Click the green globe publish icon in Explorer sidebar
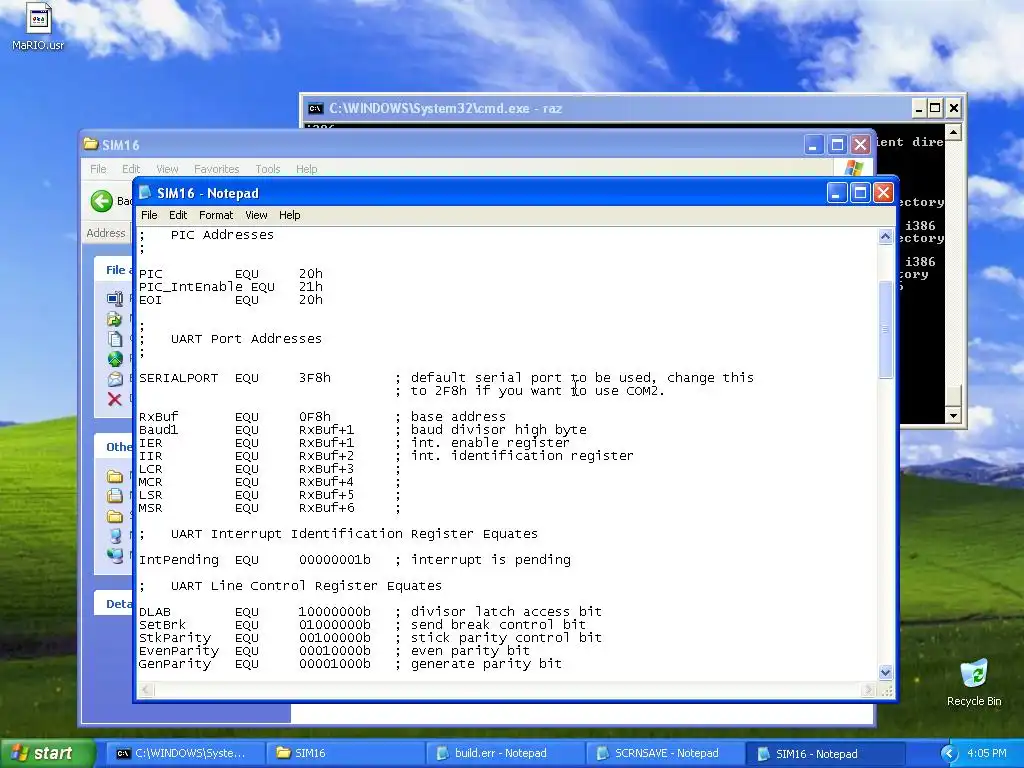This screenshot has width=1024, height=768. 115,359
